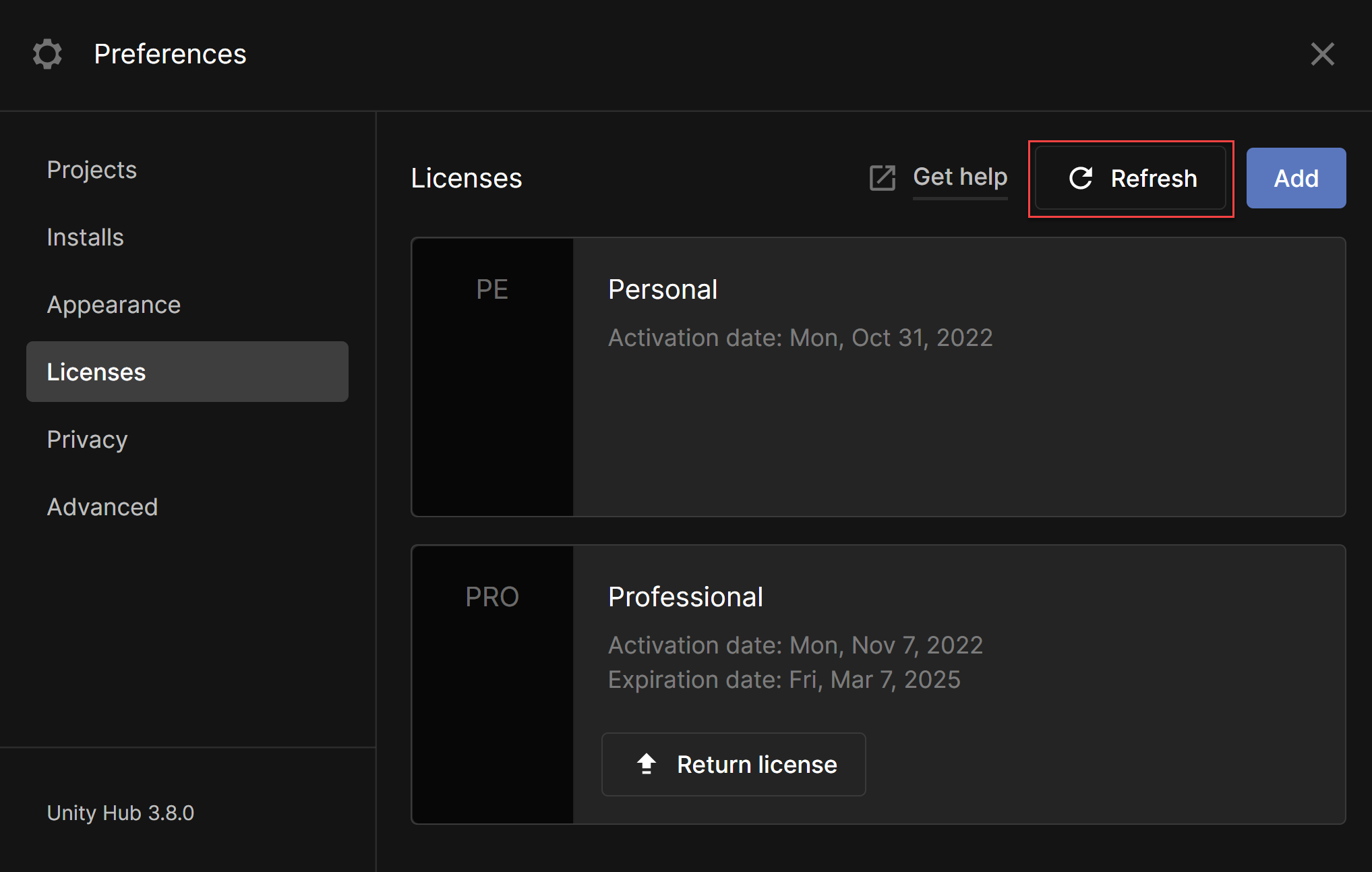This screenshot has width=1372, height=872.
Task: Click the PRO license badge
Action: (x=492, y=597)
